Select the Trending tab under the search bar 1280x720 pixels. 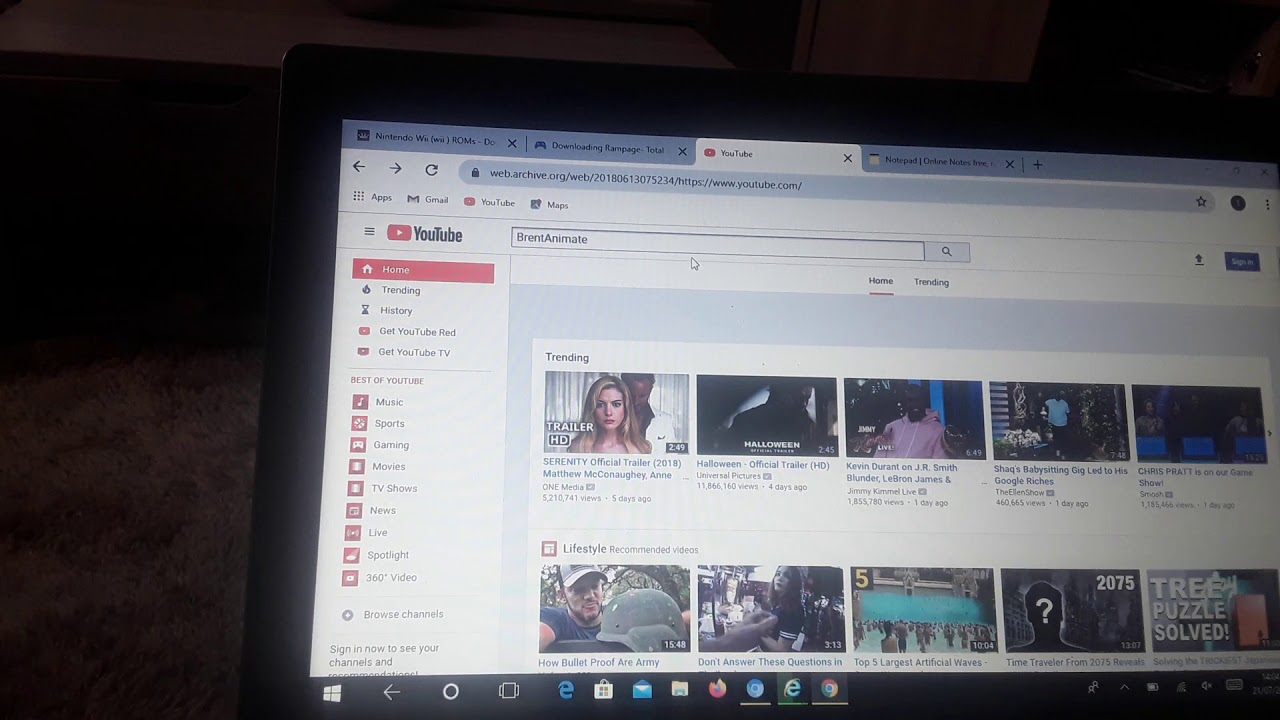(931, 282)
